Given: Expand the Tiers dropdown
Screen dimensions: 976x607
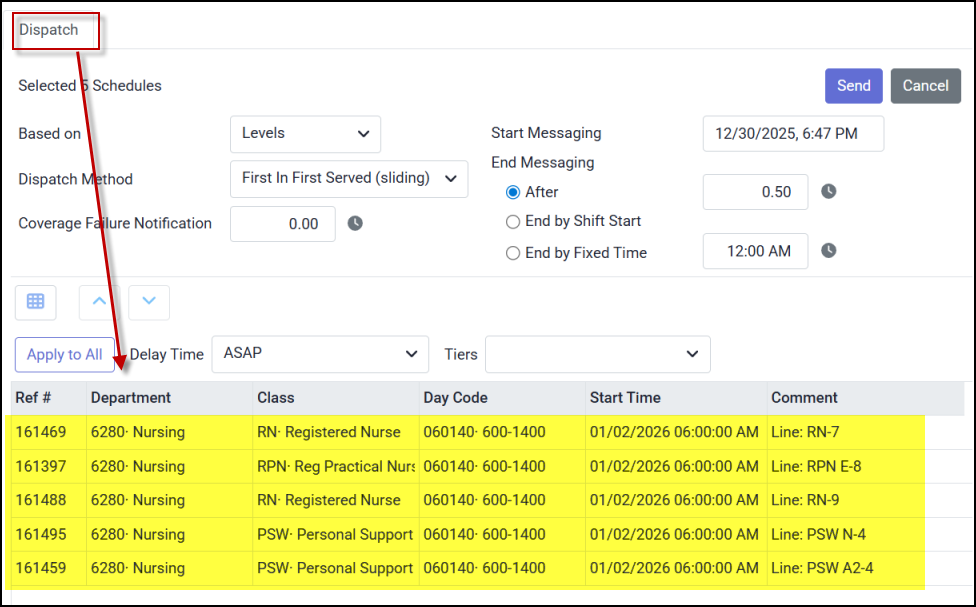Looking at the screenshot, I should pos(597,354).
